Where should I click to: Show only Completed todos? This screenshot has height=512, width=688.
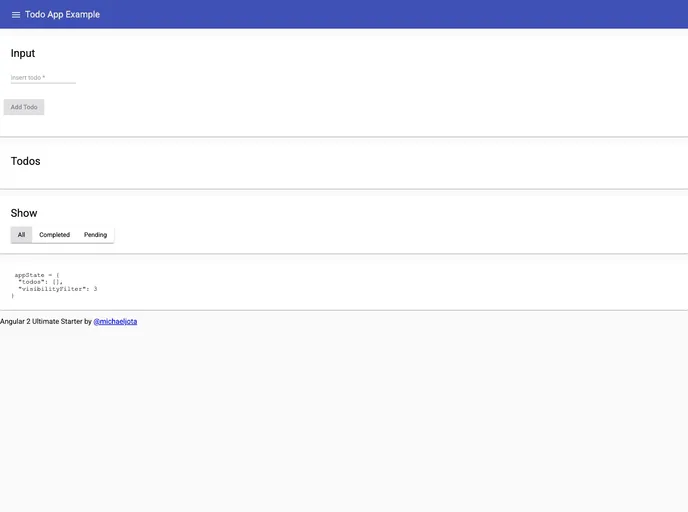tap(54, 235)
